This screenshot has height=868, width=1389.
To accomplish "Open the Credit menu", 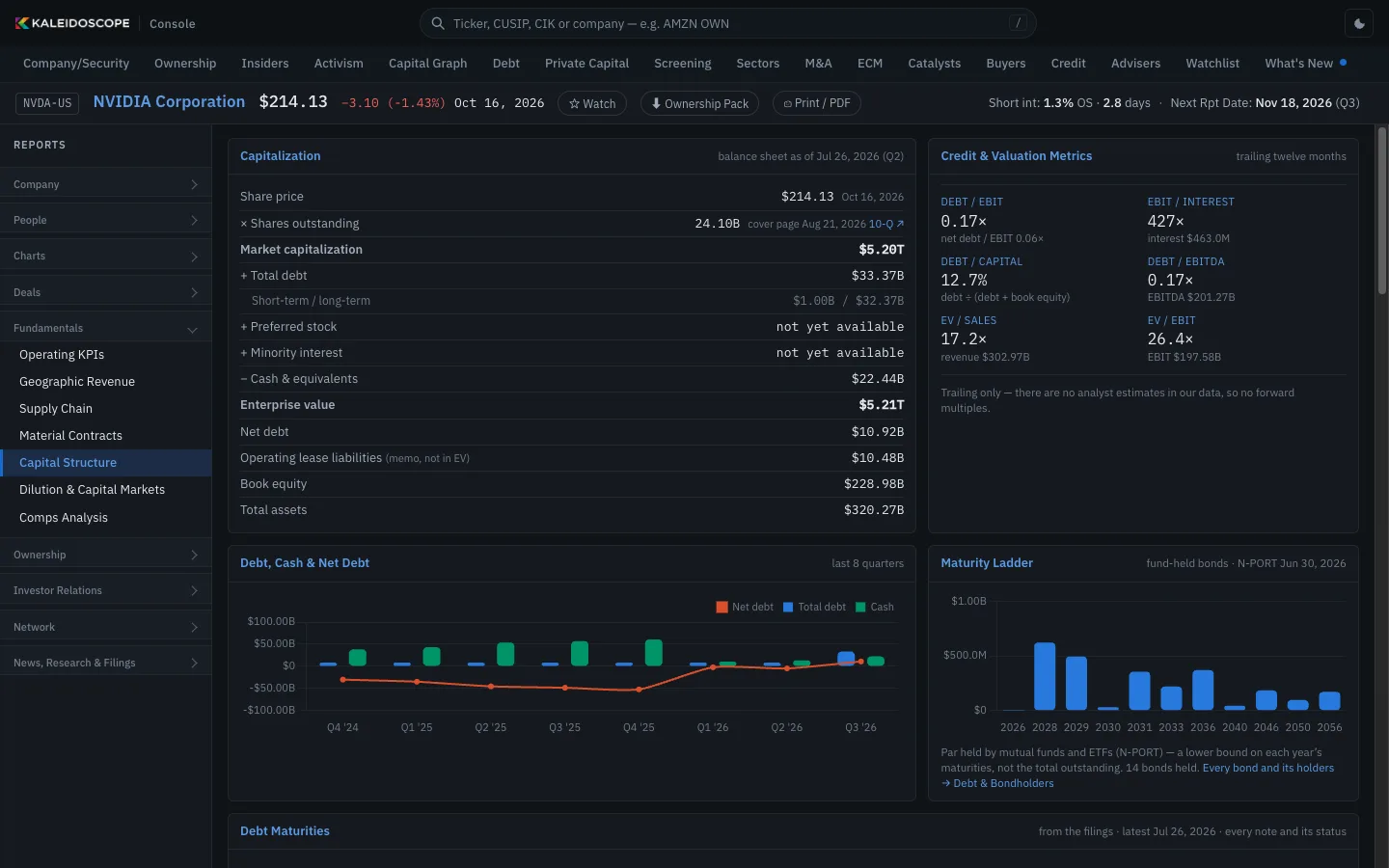I will coord(1069,64).
